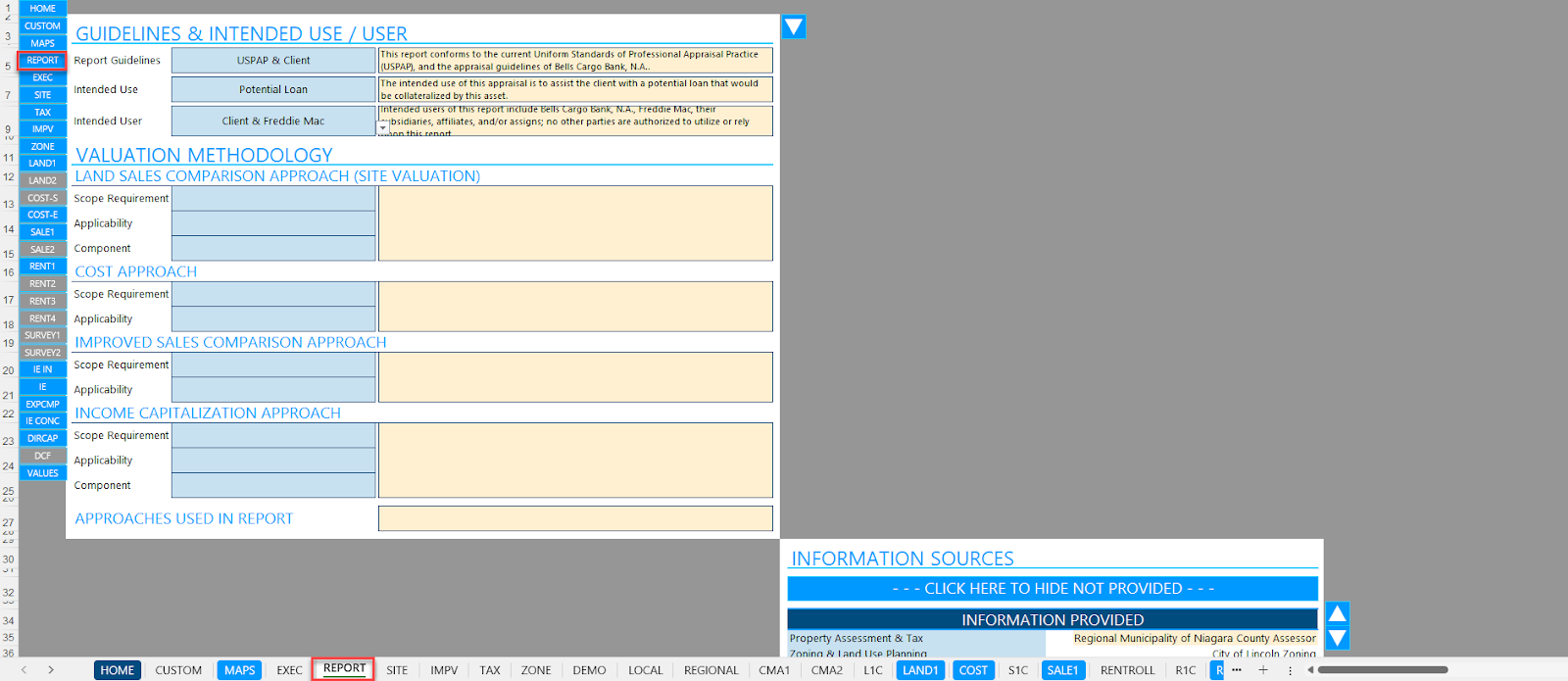1568x681 pixels.
Task: Click the up-arrow icon beside Information Provided
Action: tap(1337, 613)
